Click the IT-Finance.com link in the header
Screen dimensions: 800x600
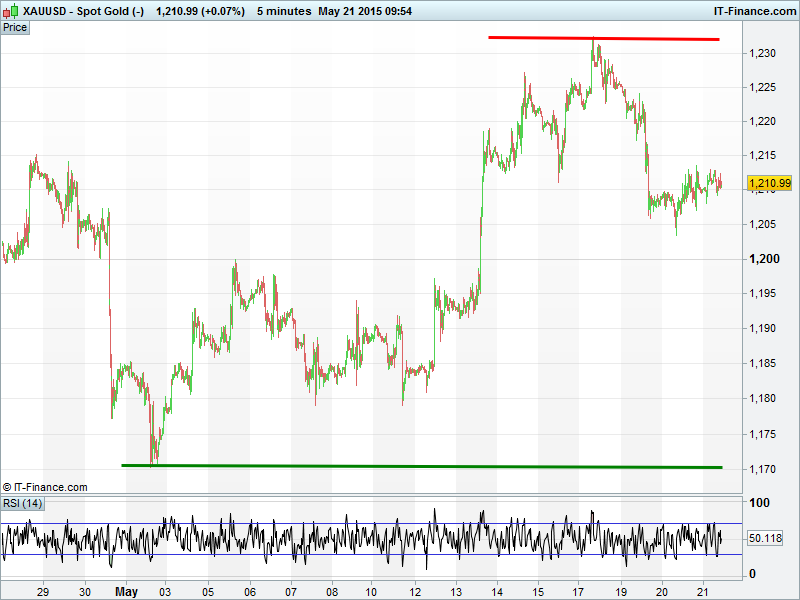pos(753,11)
